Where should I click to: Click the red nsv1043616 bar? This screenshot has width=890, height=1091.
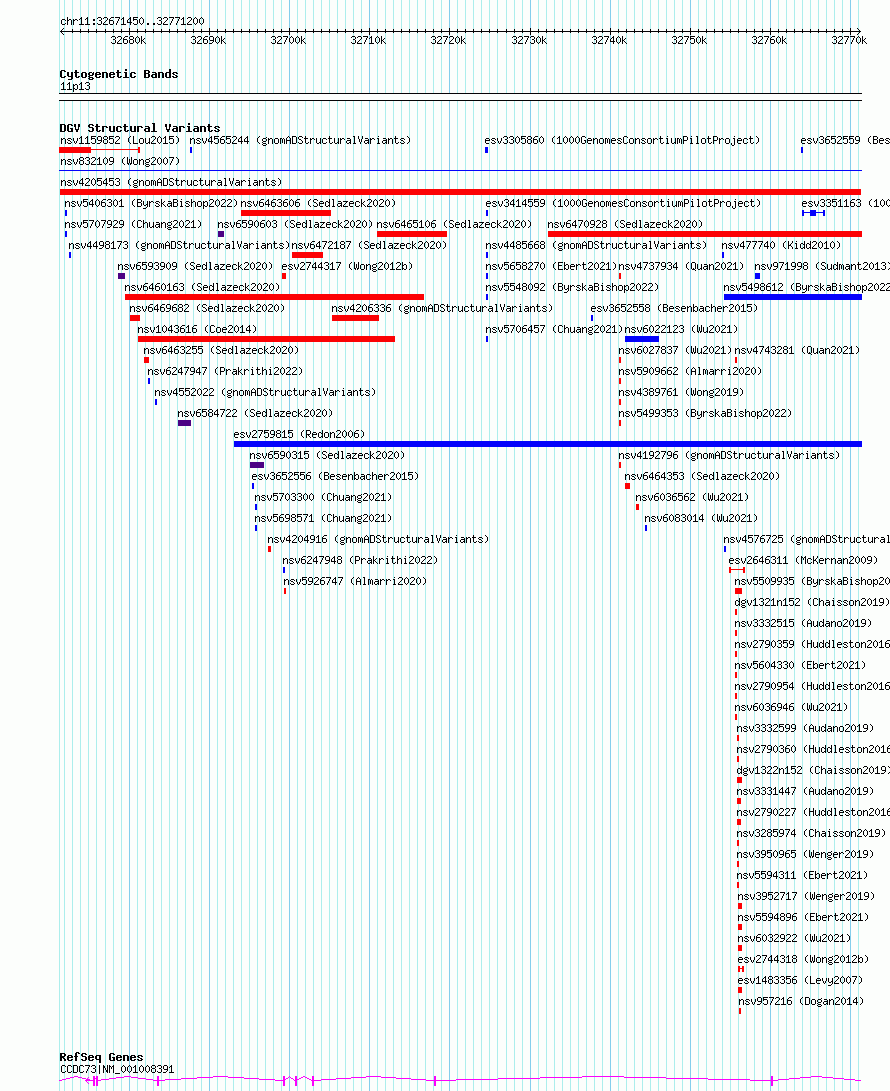pyautogui.click(x=267, y=338)
